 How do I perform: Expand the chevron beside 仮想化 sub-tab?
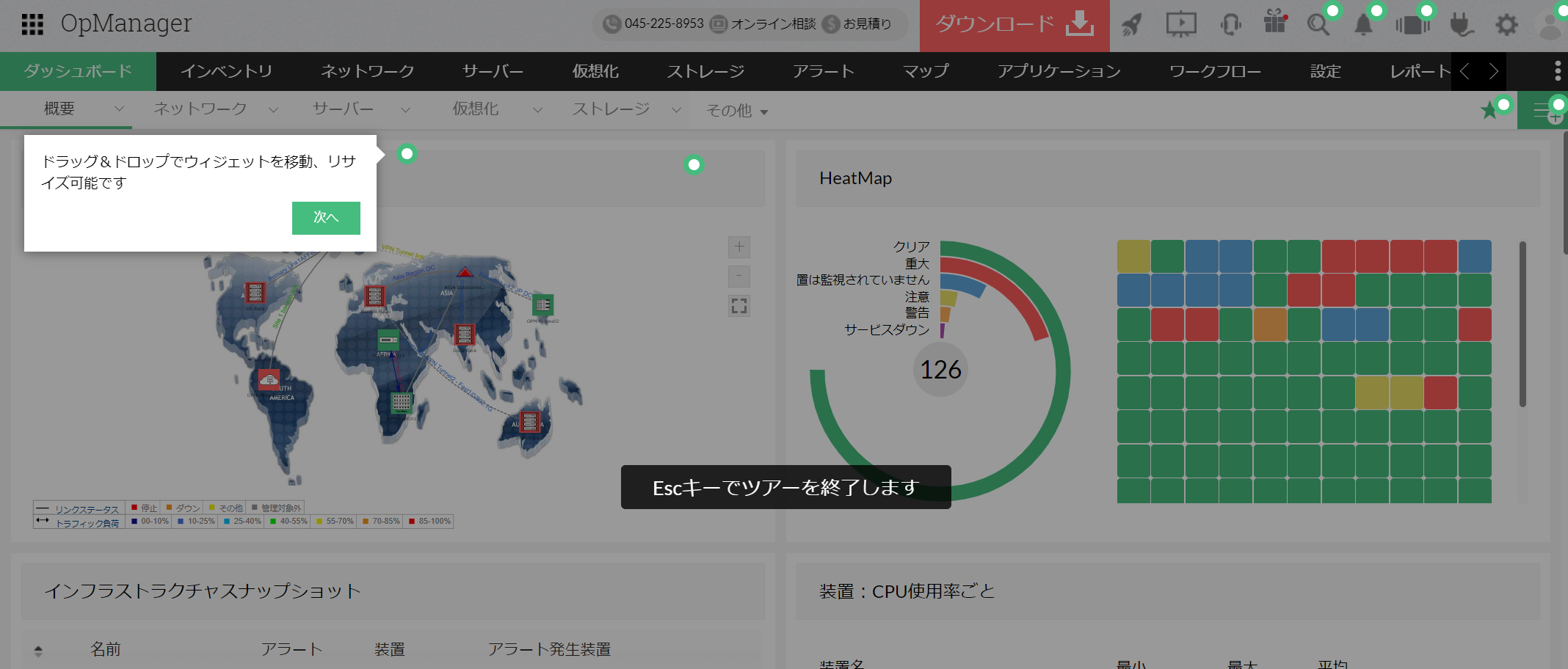(x=537, y=110)
